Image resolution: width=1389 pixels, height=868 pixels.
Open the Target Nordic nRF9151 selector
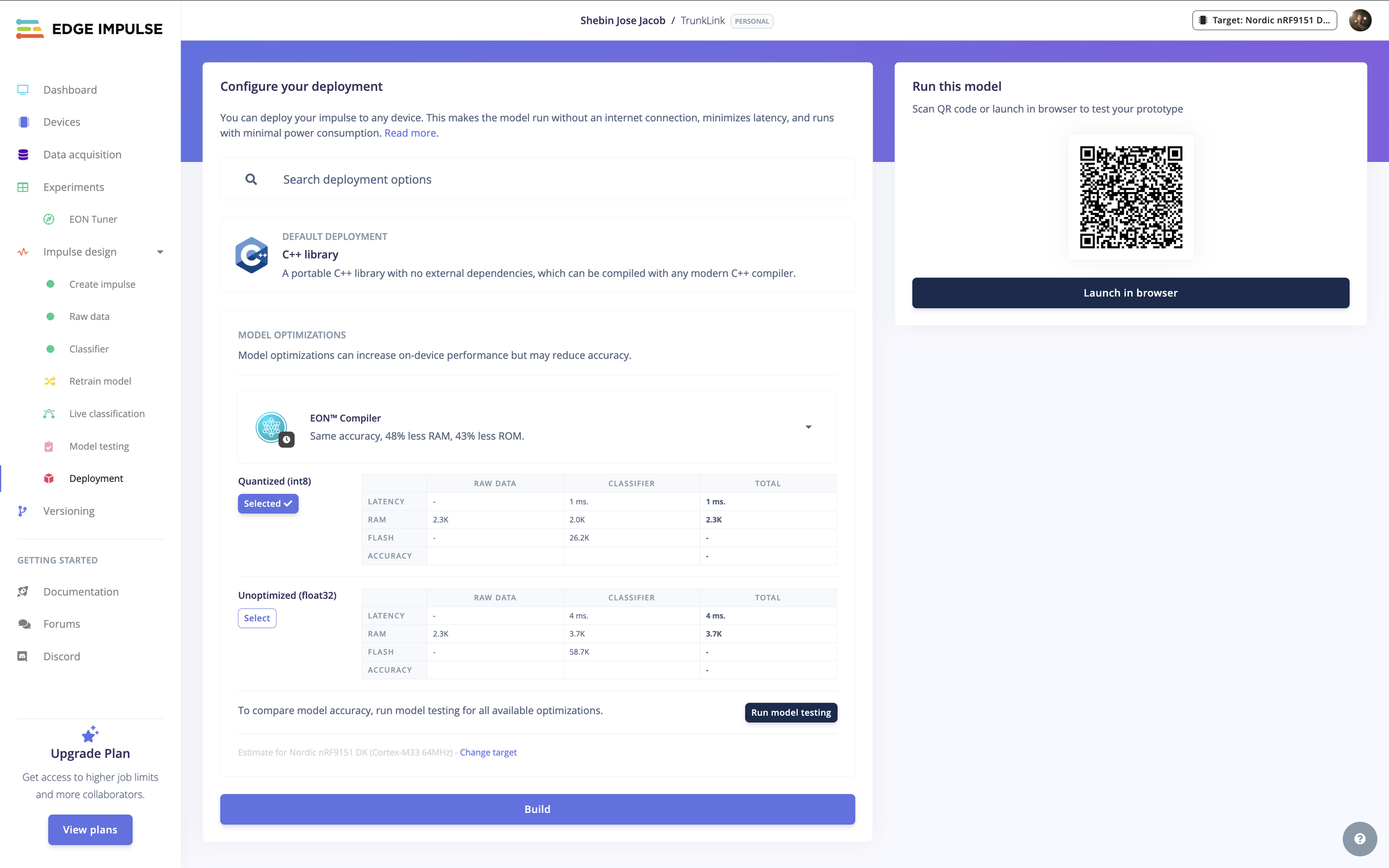[1264, 20]
